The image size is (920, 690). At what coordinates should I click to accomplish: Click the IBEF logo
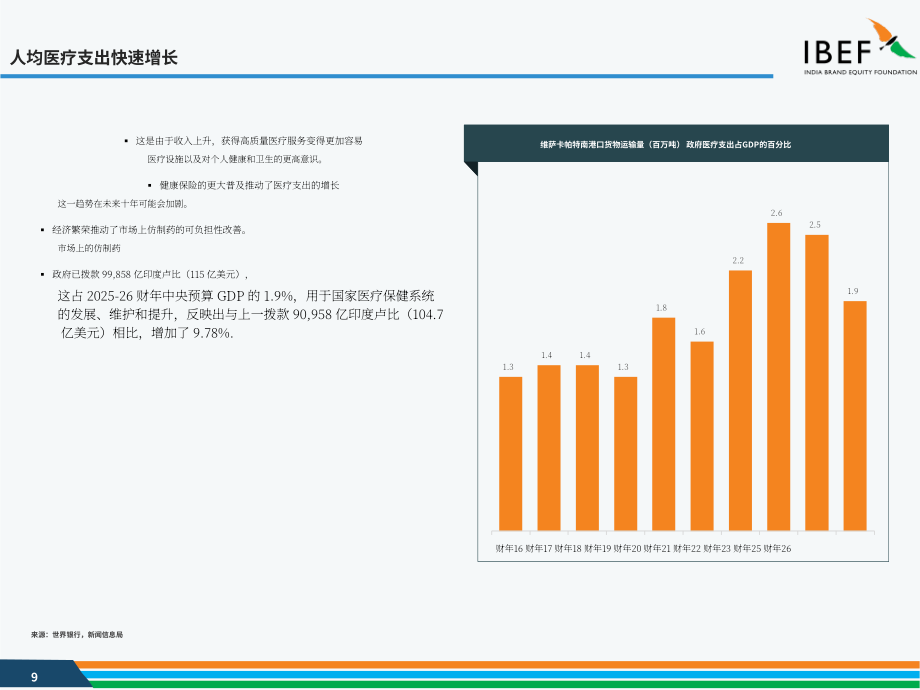pos(860,47)
